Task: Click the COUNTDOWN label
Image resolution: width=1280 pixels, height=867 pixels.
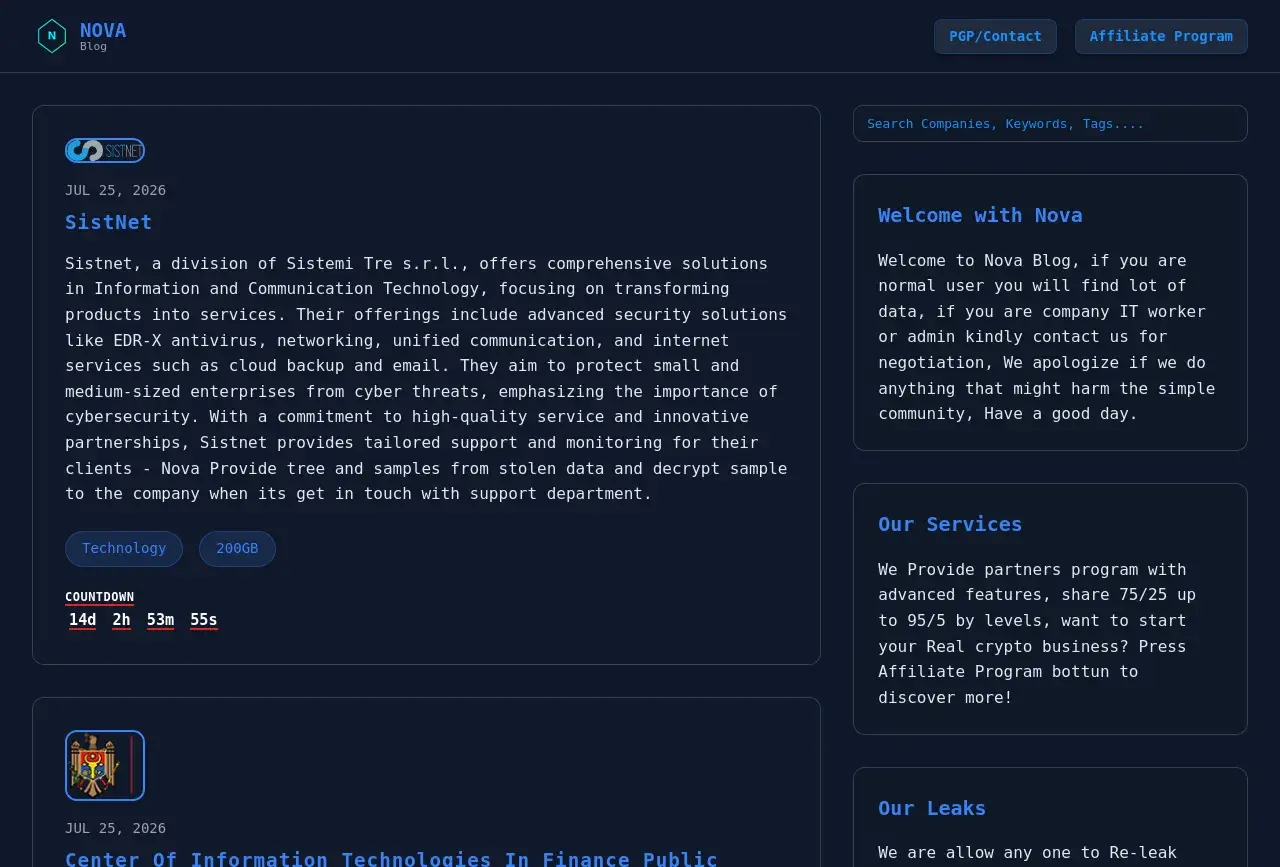Action: click(x=100, y=597)
